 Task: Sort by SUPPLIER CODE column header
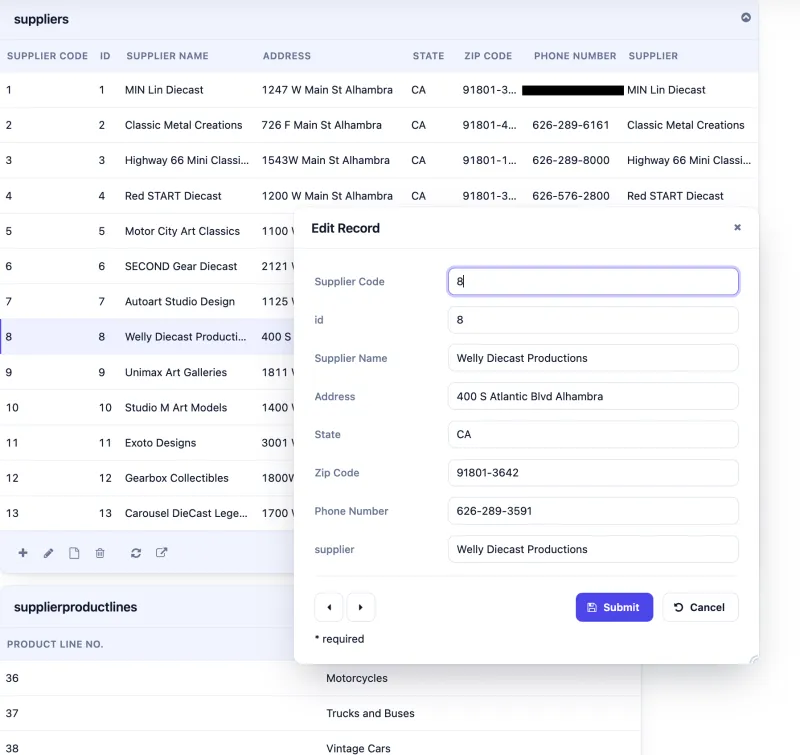(47, 56)
